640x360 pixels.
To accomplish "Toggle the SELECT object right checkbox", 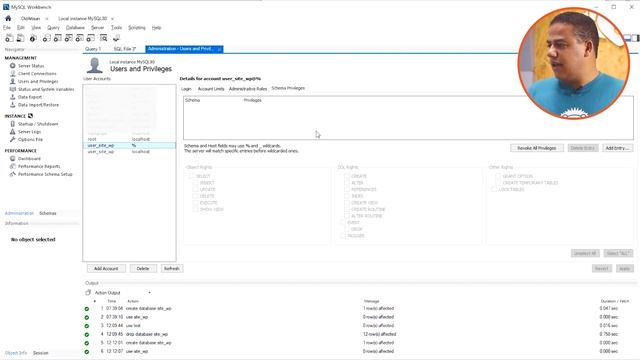I will (x=192, y=176).
